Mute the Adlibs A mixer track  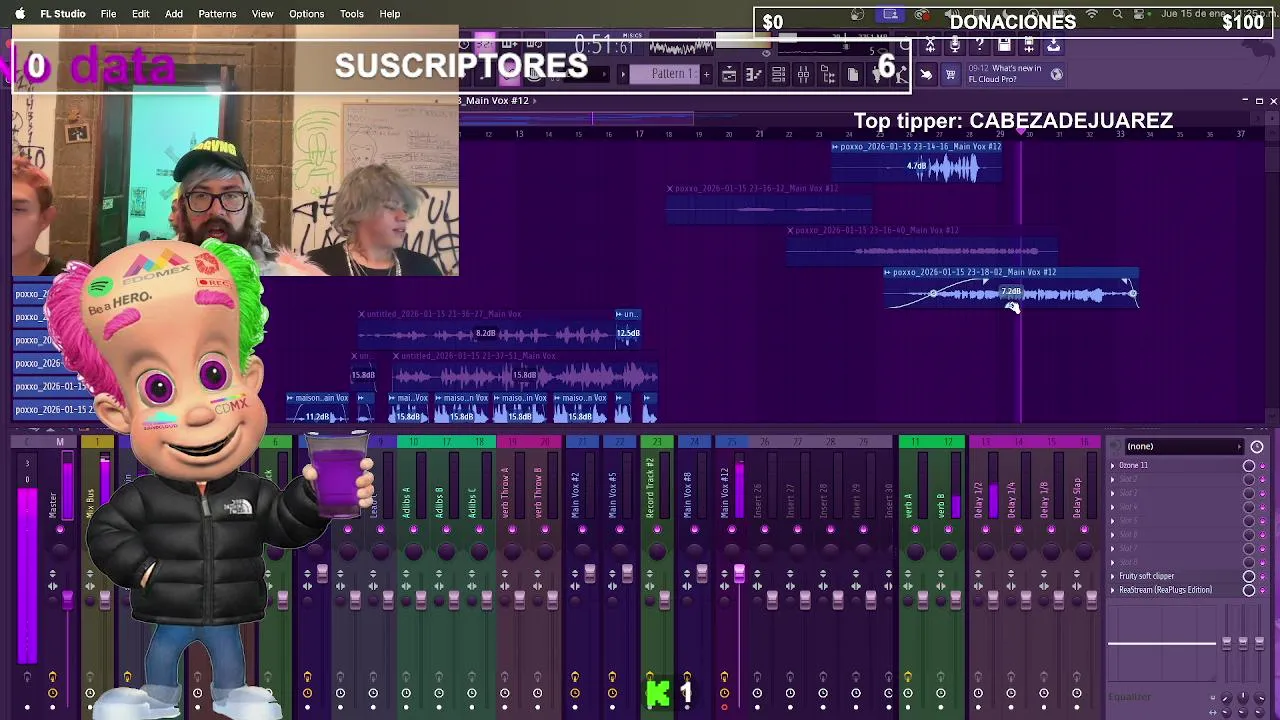click(413, 530)
